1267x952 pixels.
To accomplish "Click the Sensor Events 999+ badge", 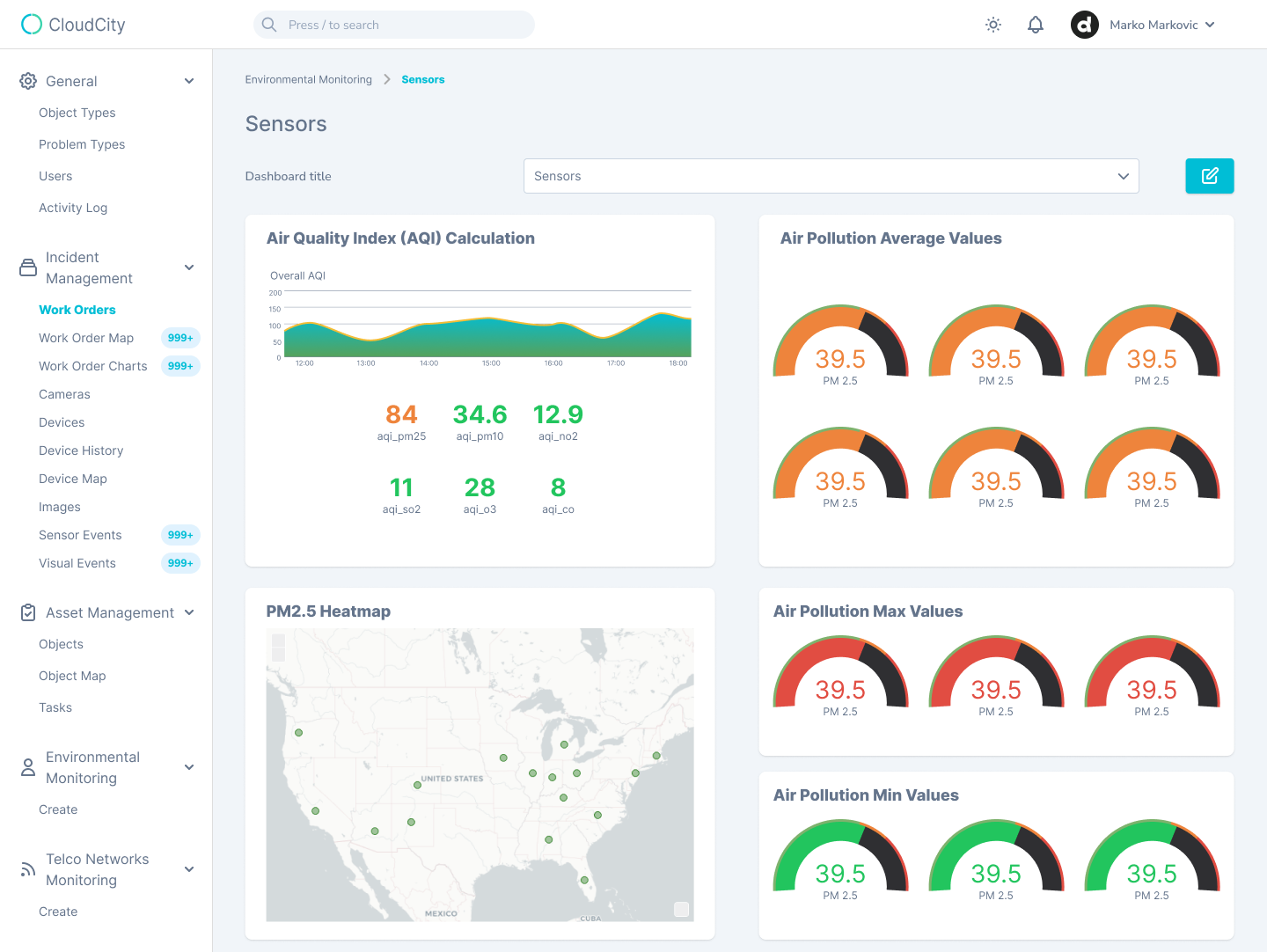I will pyautogui.click(x=180, y=535).
